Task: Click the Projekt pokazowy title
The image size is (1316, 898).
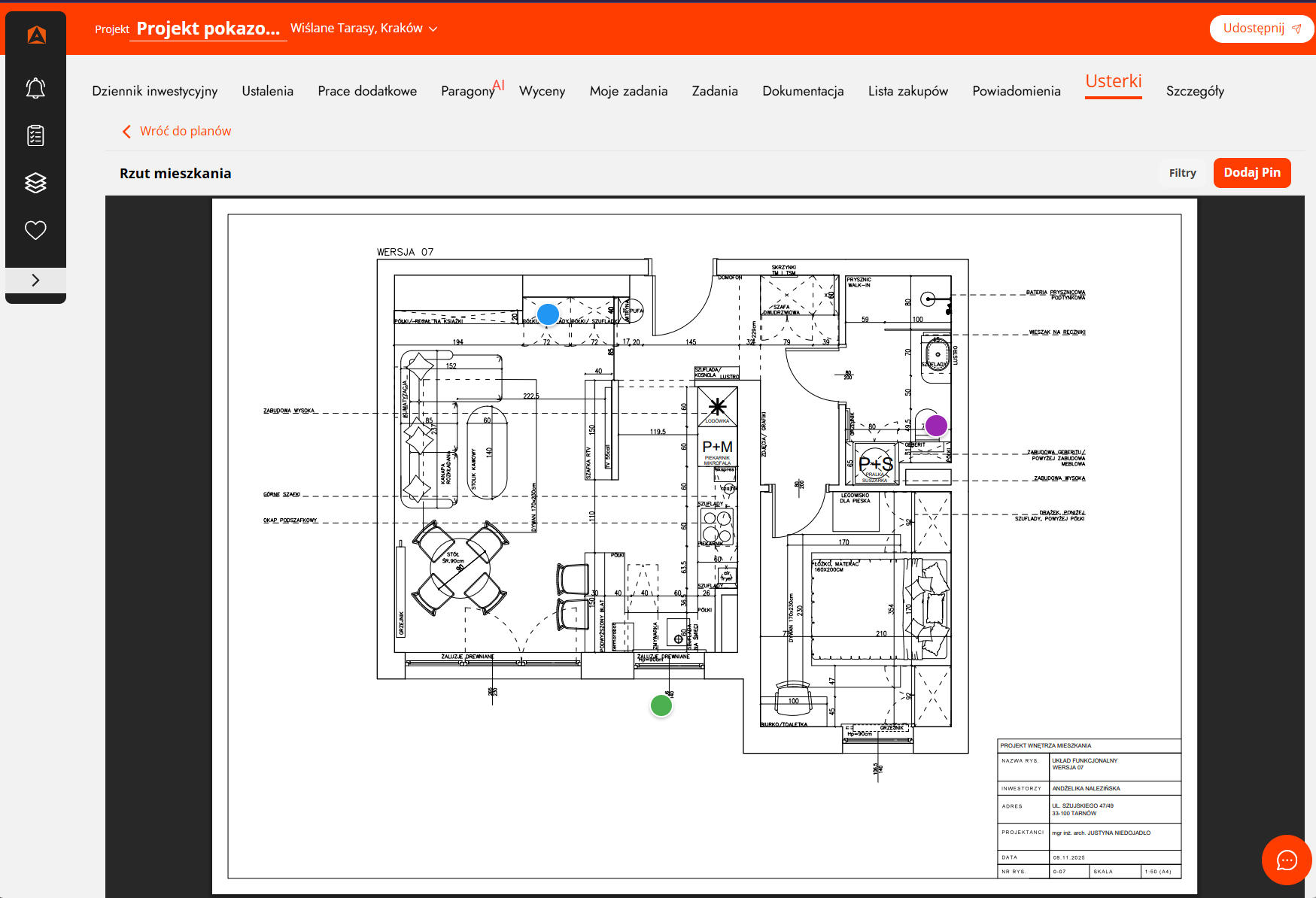Action: pos(208,29)
